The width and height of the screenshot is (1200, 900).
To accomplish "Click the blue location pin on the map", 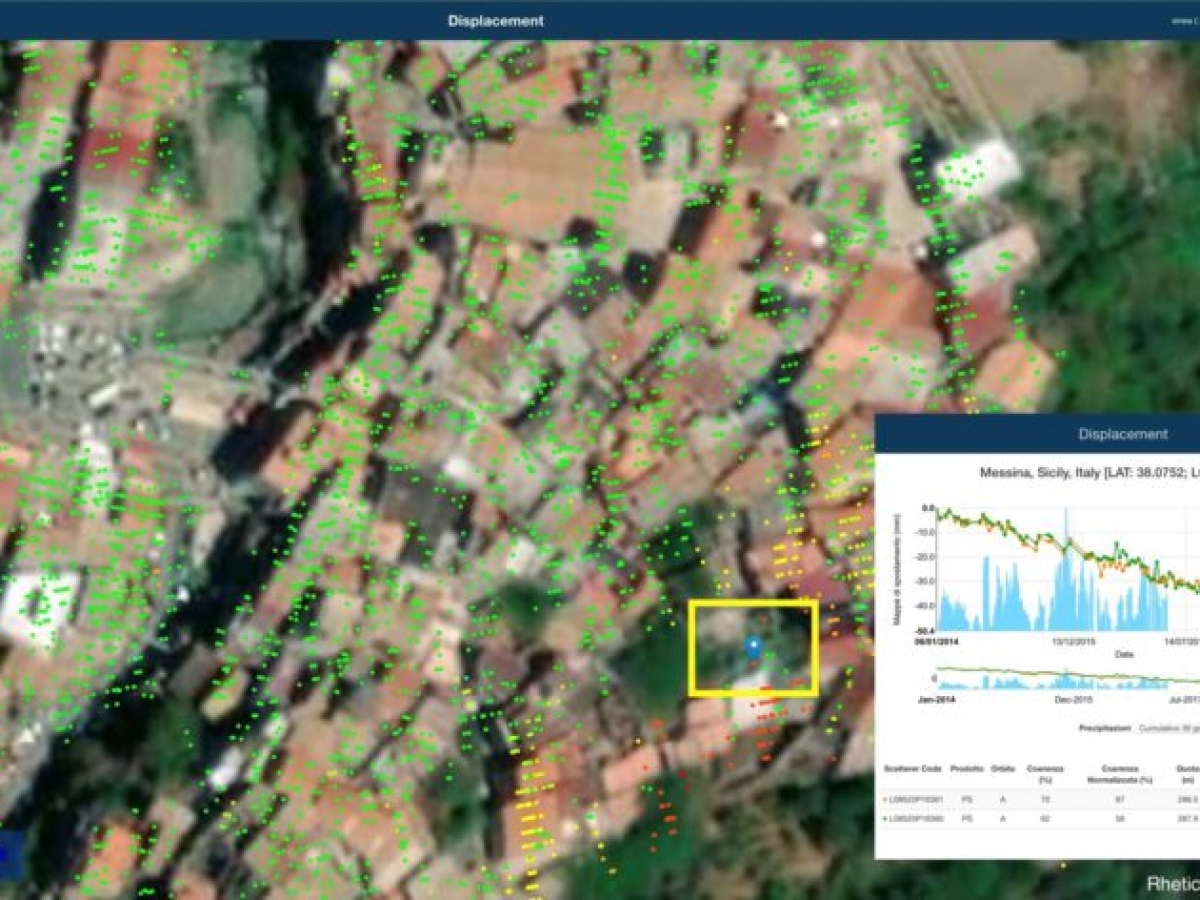I will point(753,647).
